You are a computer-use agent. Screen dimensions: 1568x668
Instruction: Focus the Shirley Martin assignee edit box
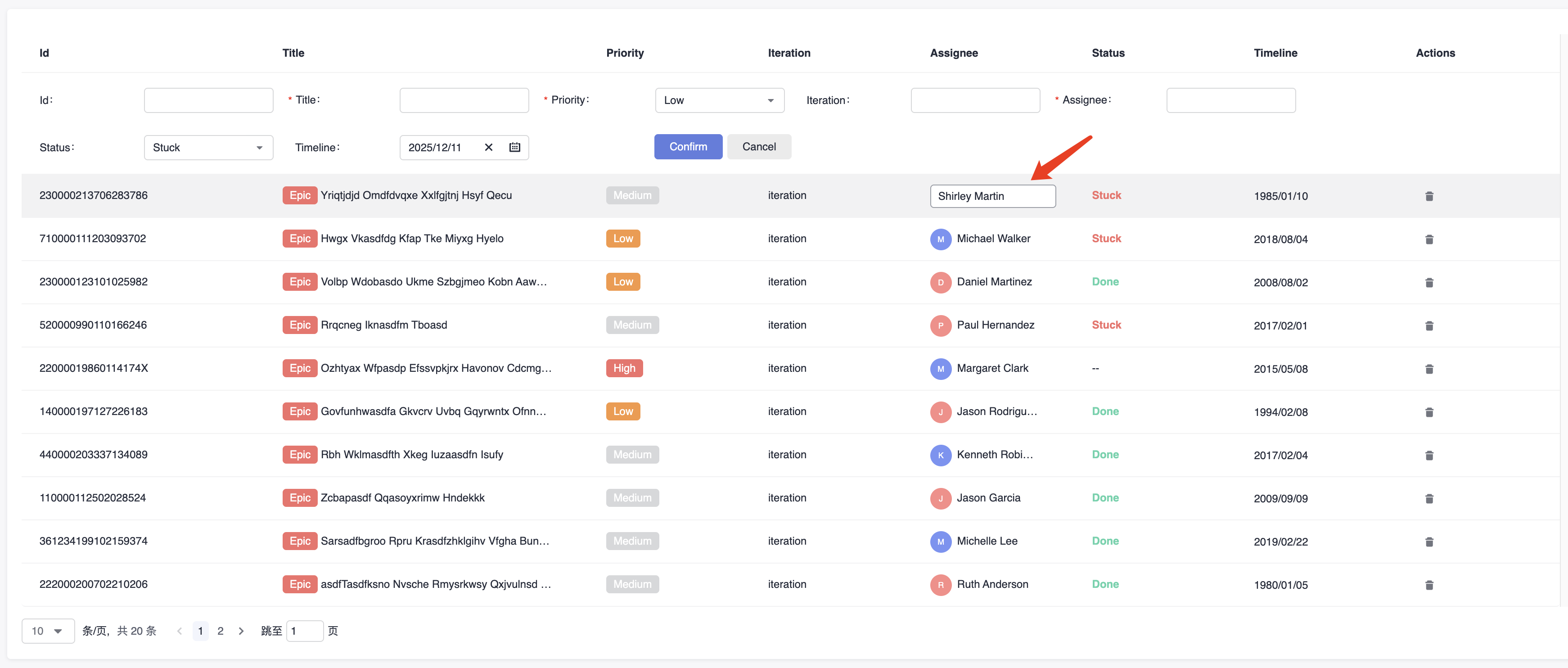point(992,196)
